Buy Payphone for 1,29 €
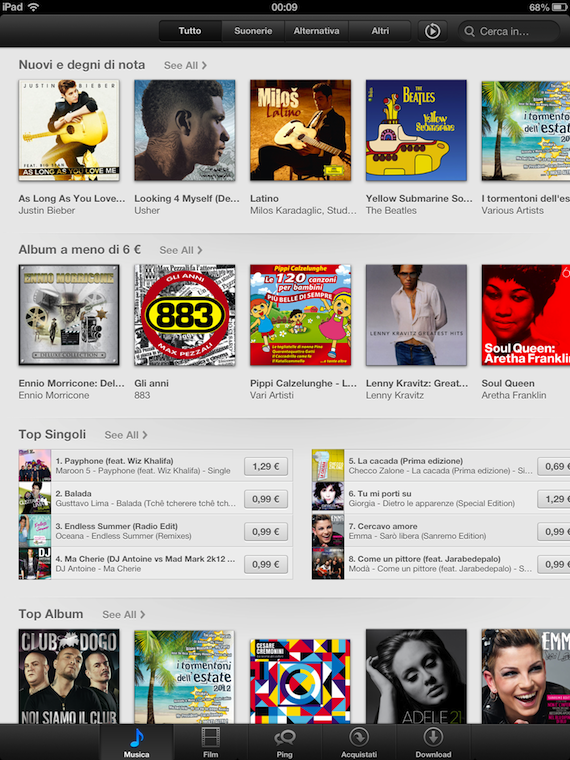 (266, 466)
